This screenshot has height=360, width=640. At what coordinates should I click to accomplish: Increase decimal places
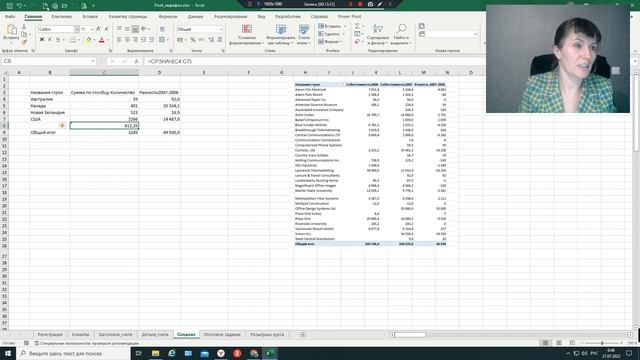(211, 40)
